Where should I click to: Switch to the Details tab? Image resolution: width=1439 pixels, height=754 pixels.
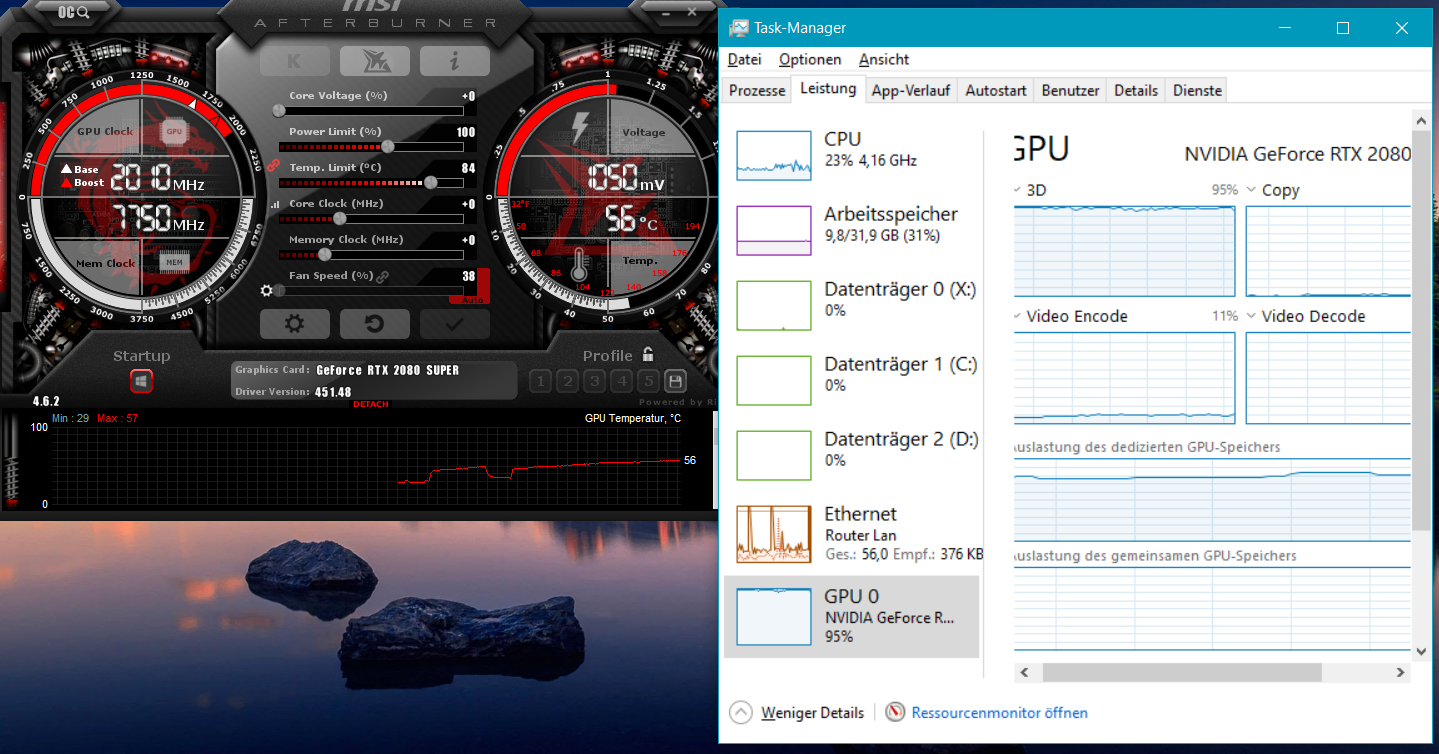(x=1136, y=90)
